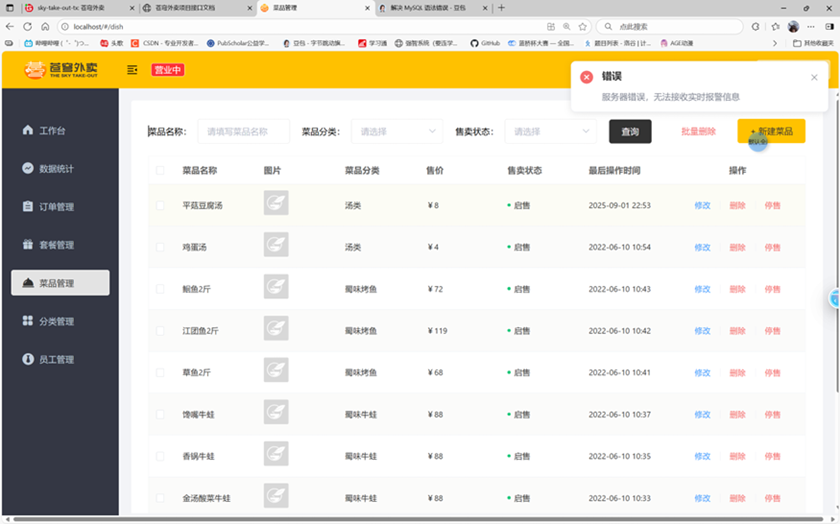Open the 售卖状态 dropdown

pyautogui.click(x=551, y=131)
